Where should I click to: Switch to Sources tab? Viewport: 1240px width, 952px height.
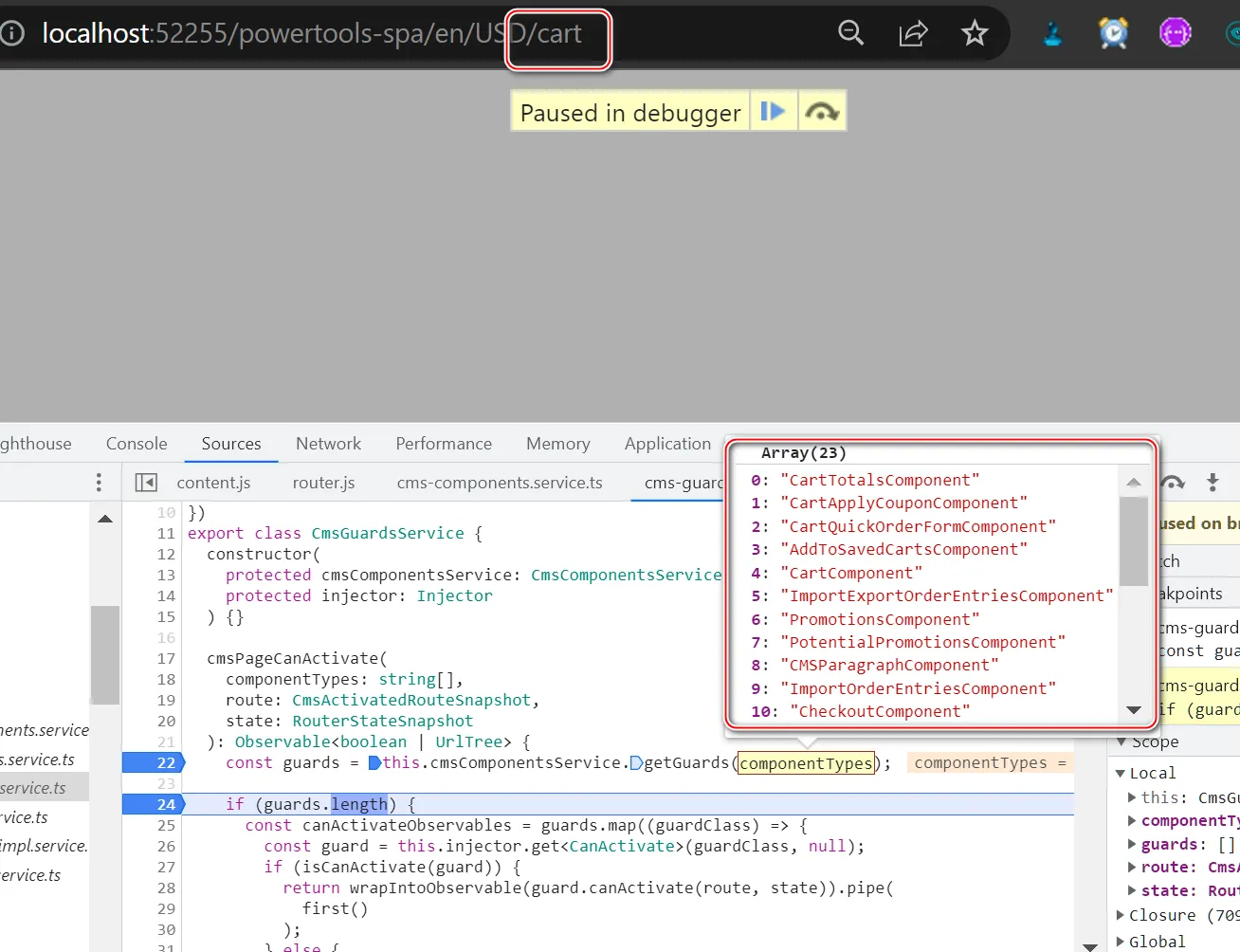(x=231, y=444)
